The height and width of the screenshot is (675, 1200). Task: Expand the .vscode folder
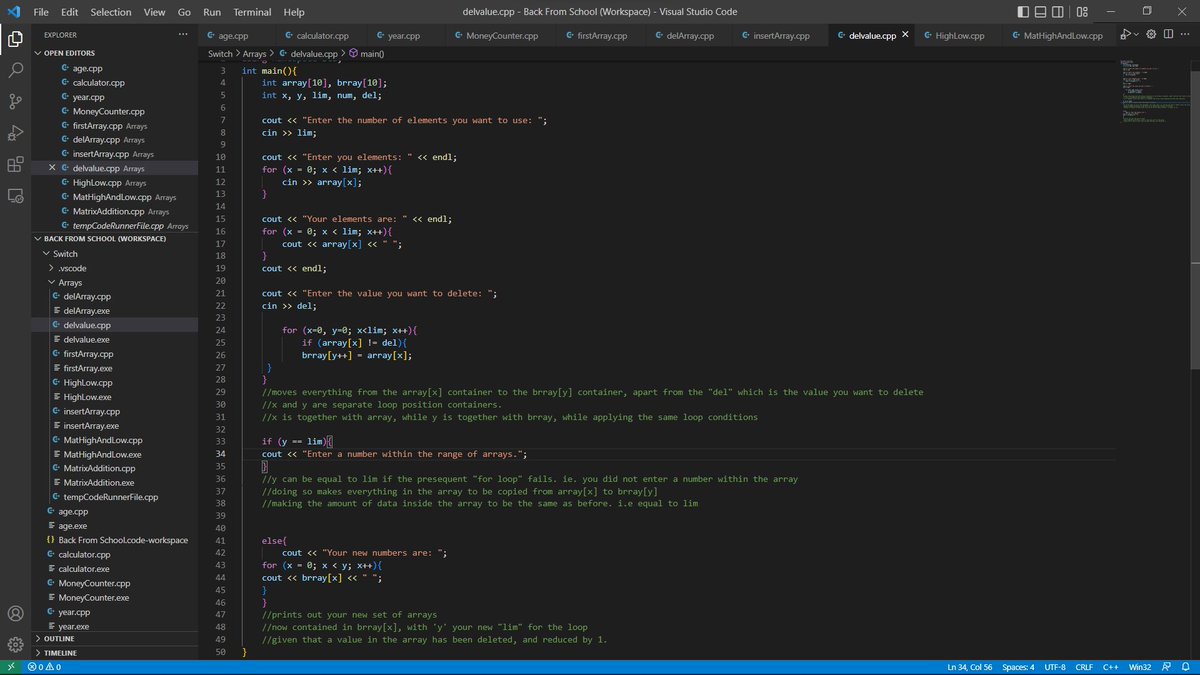click(51, 268)
